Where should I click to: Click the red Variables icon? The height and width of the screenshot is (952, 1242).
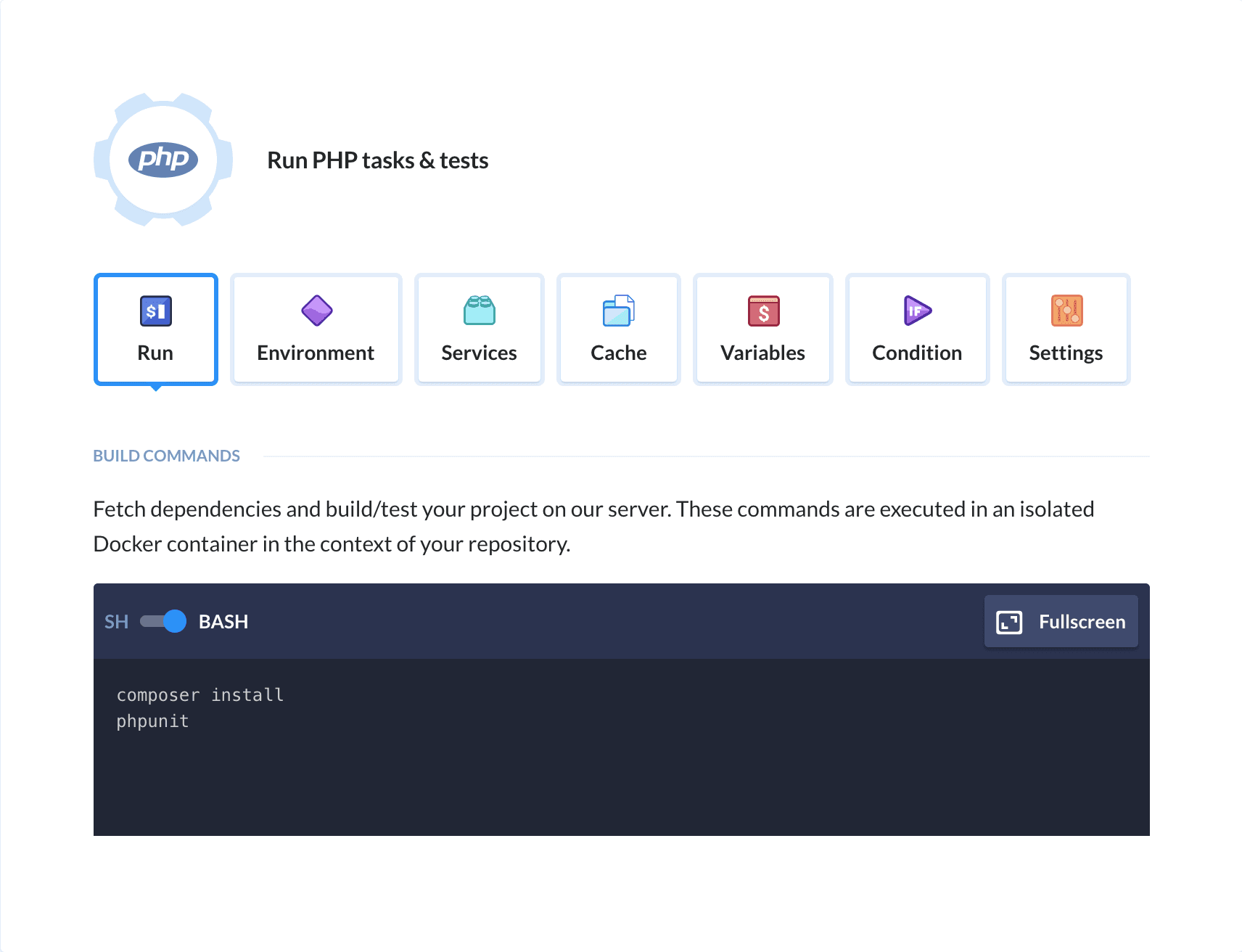(x=762, y=311)
